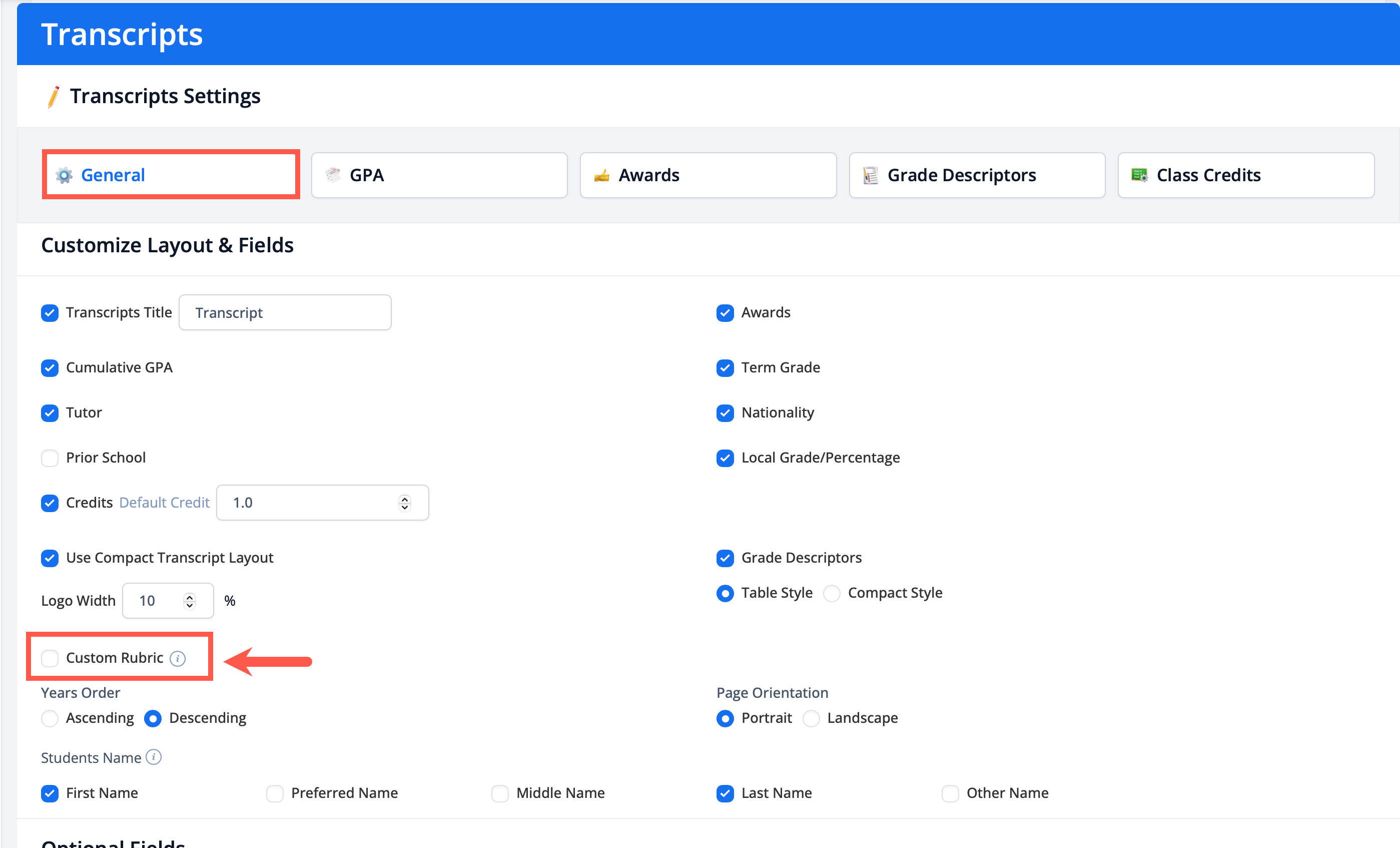The image size is (1400, 848).
Task: Open the Class Credits tab
Action: (x=1245, y=175)
